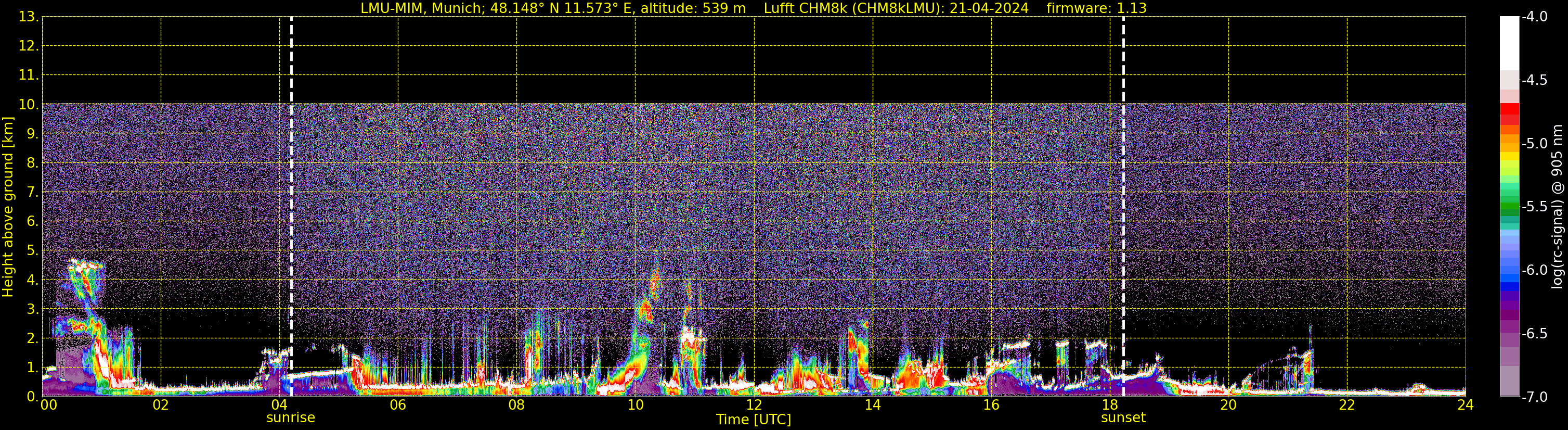Click the height axis tick '6.'
This screenshot has width=1568, height=430.
click(x=32, y=222)
